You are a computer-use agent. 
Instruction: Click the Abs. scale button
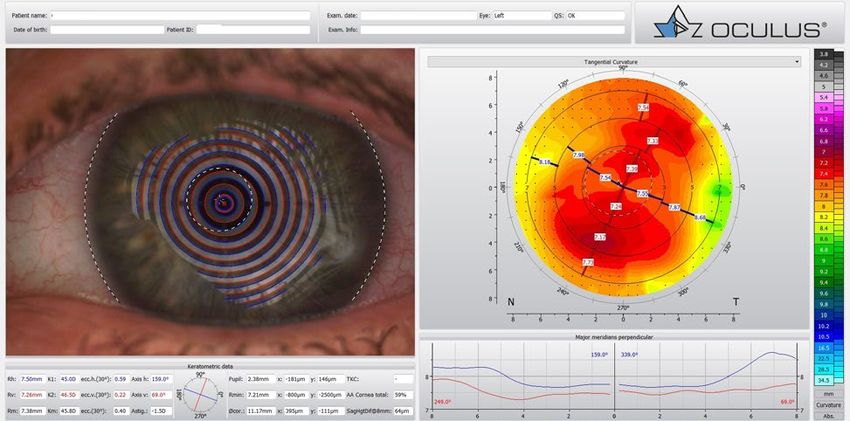tap(829, 416)
